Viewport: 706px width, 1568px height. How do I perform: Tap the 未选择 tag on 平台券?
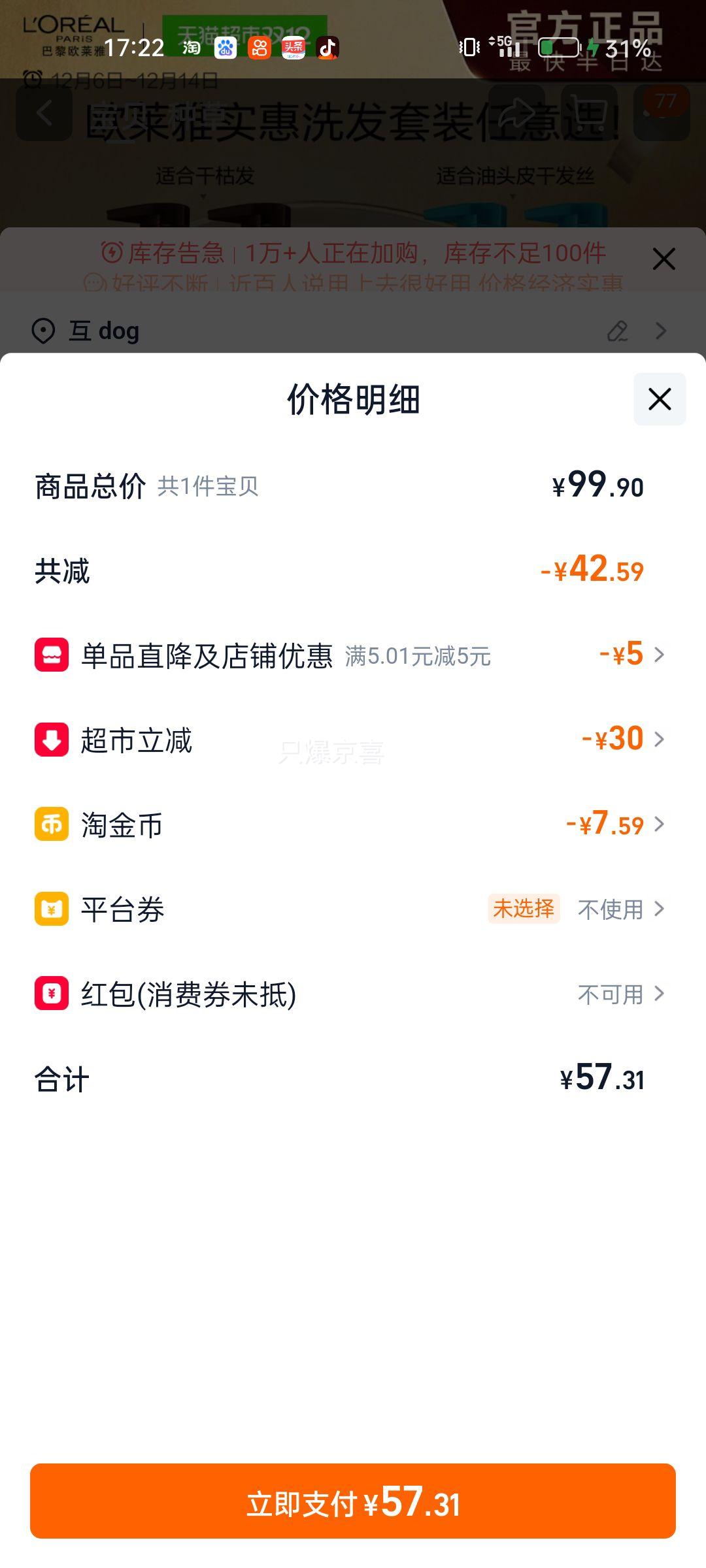(523, 909)
